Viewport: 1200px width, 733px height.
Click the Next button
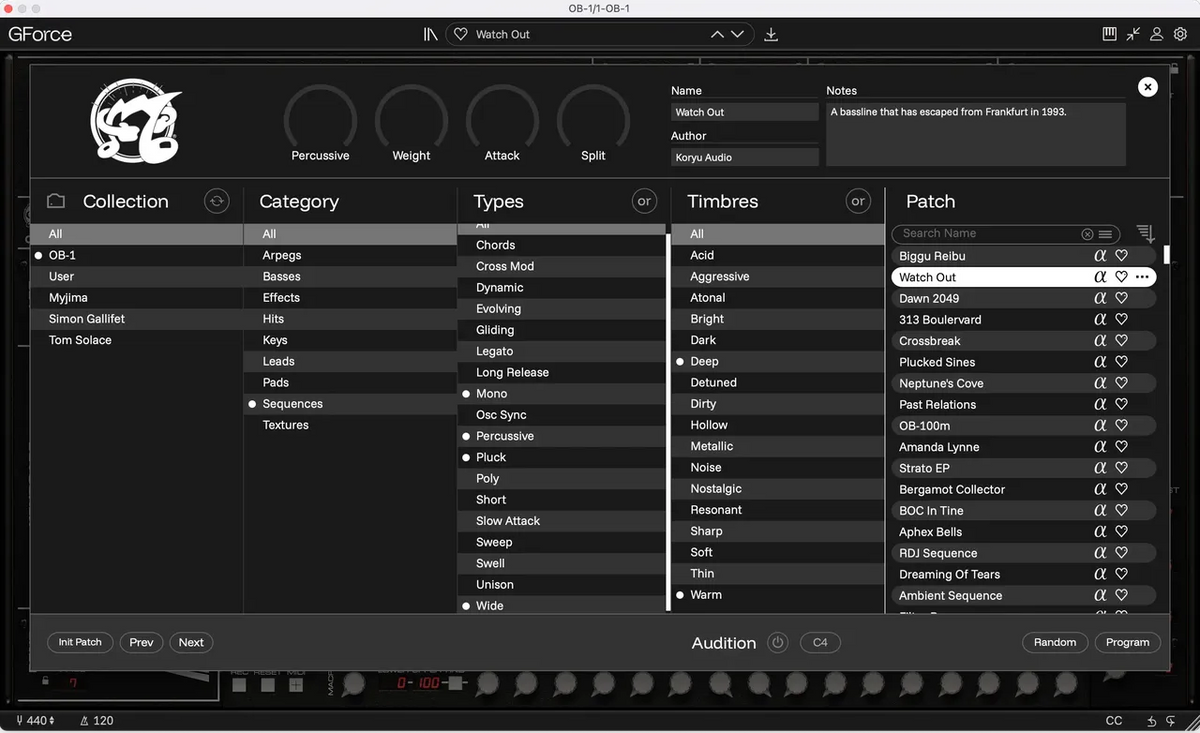coord(191,643)
